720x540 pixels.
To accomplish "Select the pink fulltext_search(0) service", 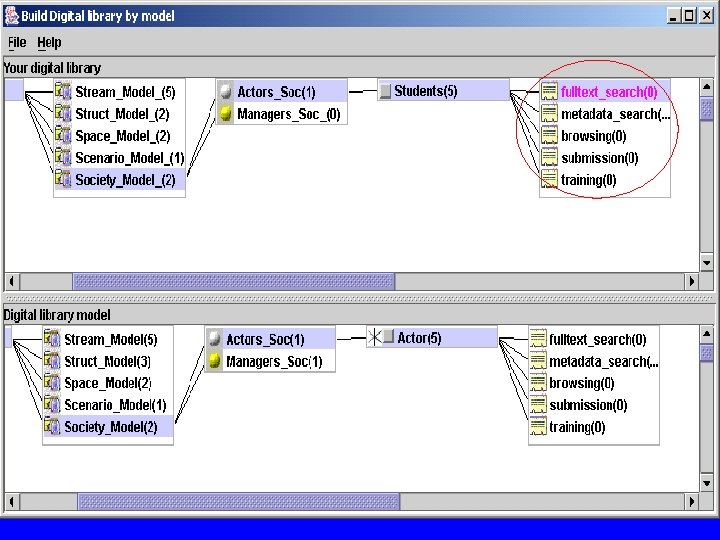I will point(609,92).
